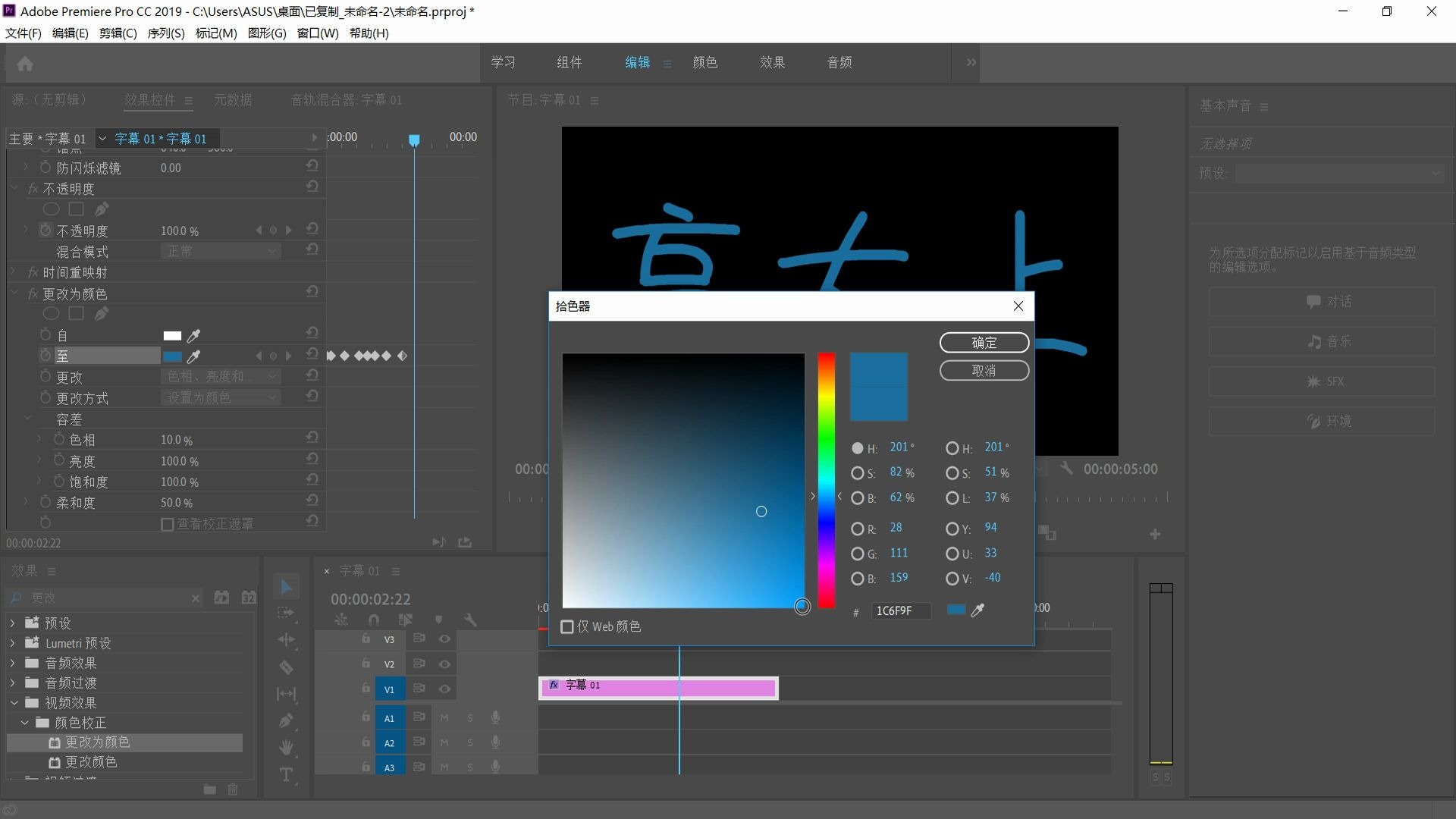Select the Razor tool in the toolbar
The image size is (1456, 819).
[286, 667]
